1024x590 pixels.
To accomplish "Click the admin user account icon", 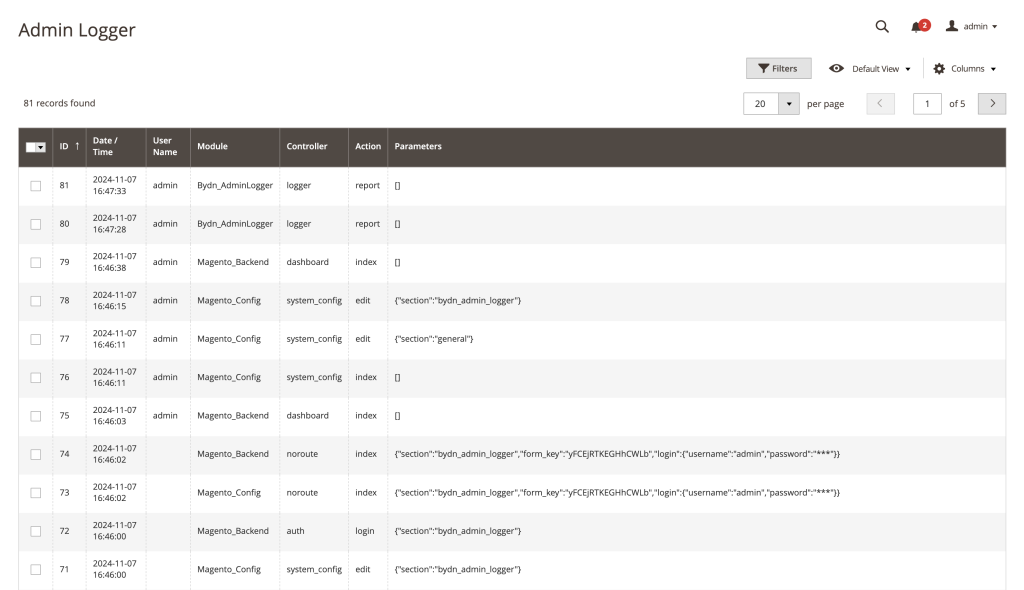I will [951, 26].
